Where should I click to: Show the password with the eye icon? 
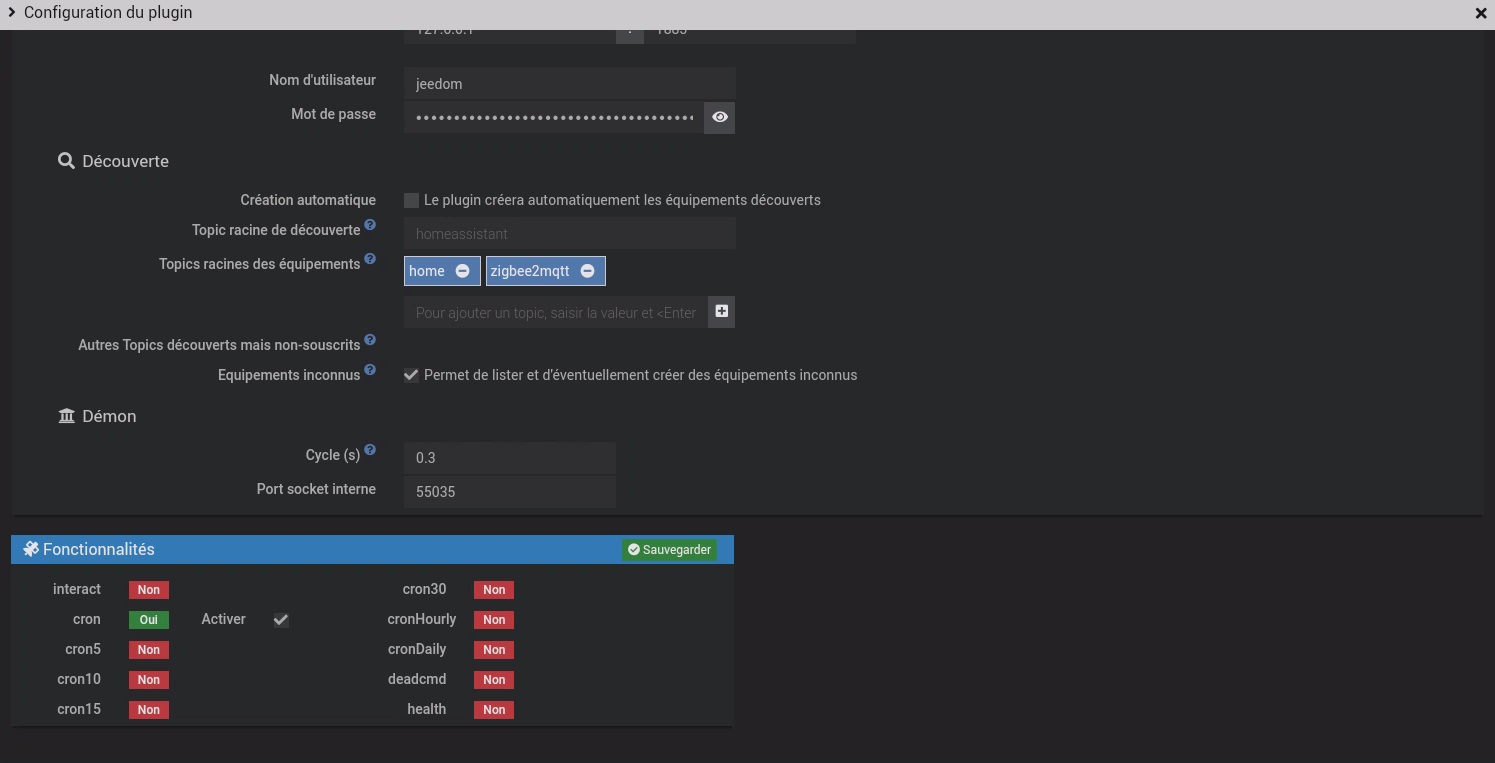click(x=720, y=117)
